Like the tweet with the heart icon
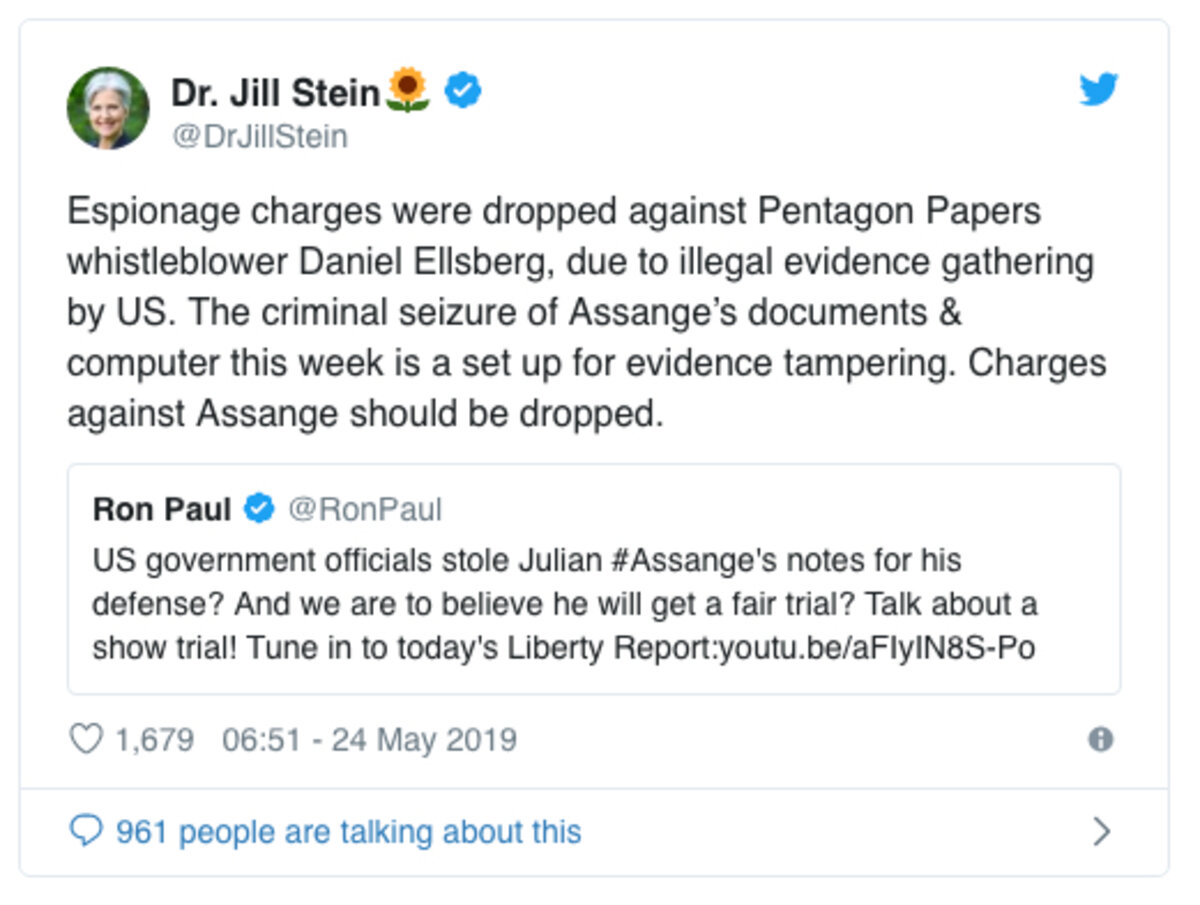The height and width of the screenshot is (905, 1200). click(x=85, y=740)
